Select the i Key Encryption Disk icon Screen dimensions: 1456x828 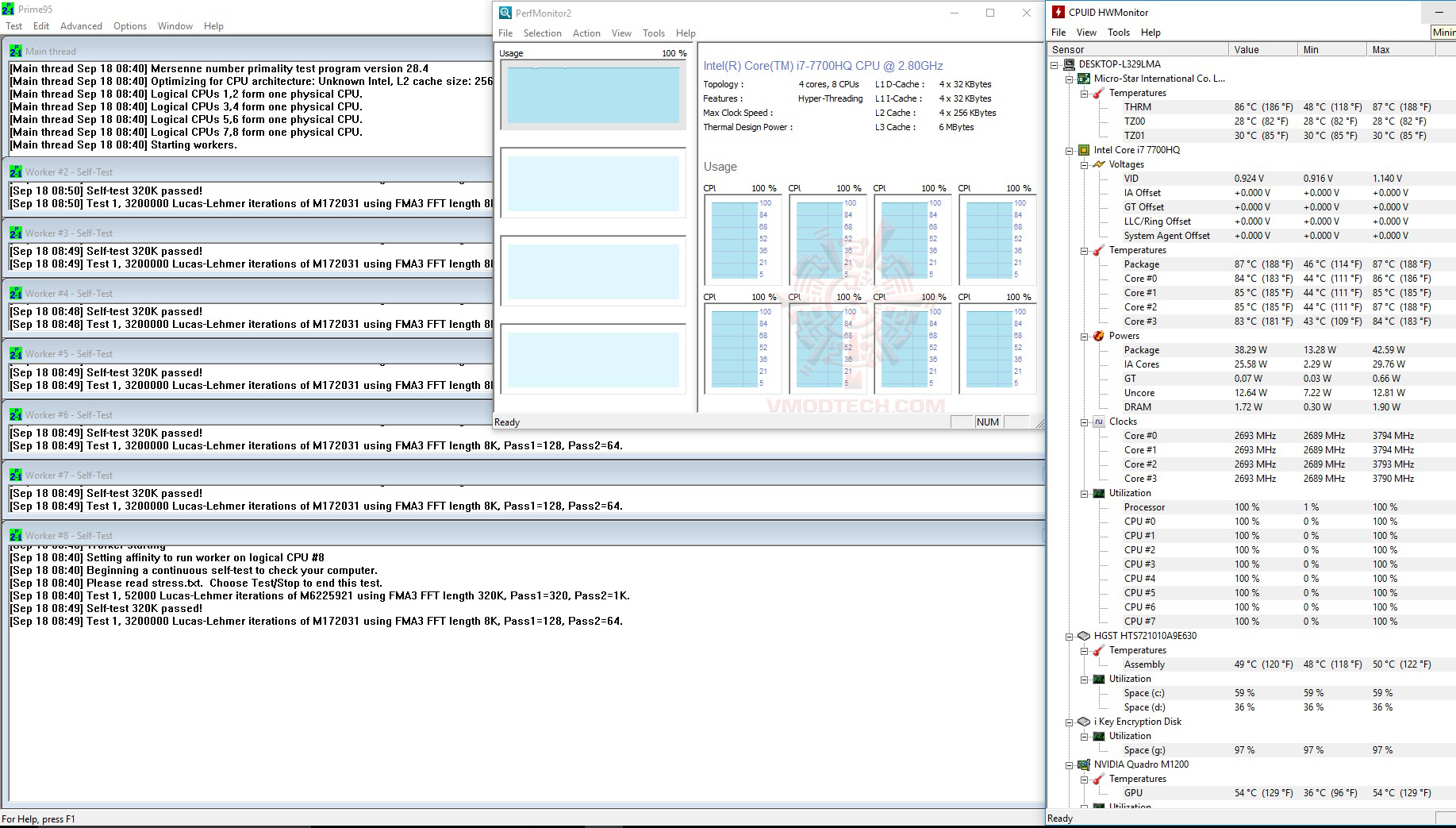click(1084, 722)
